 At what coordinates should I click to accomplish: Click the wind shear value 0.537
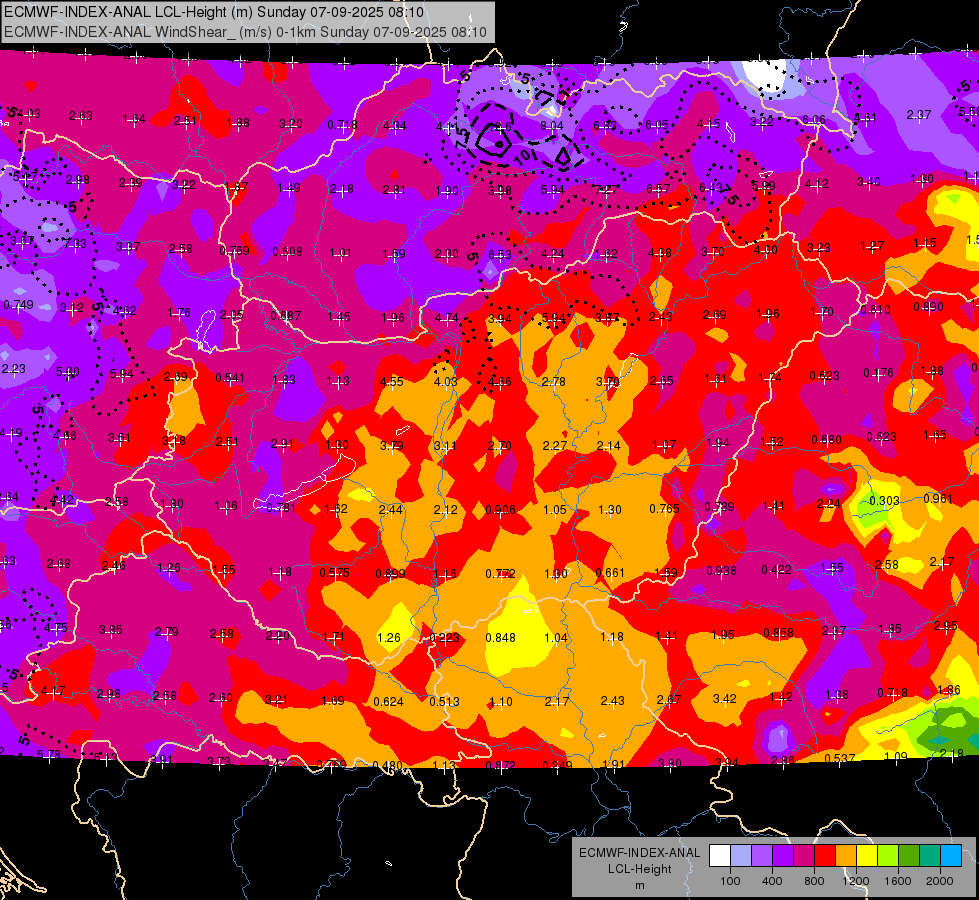[840, 758]
